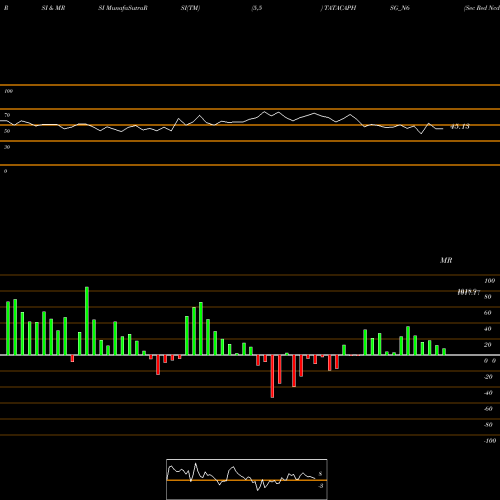Click the '(5,5' parameter text
The image size is (500, 500).
tap(257, 8)
